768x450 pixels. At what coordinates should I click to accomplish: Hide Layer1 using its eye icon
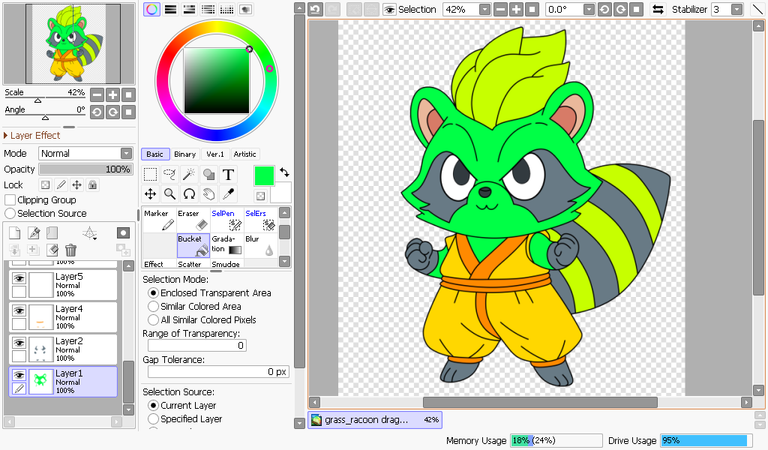[x=19, y=375]
